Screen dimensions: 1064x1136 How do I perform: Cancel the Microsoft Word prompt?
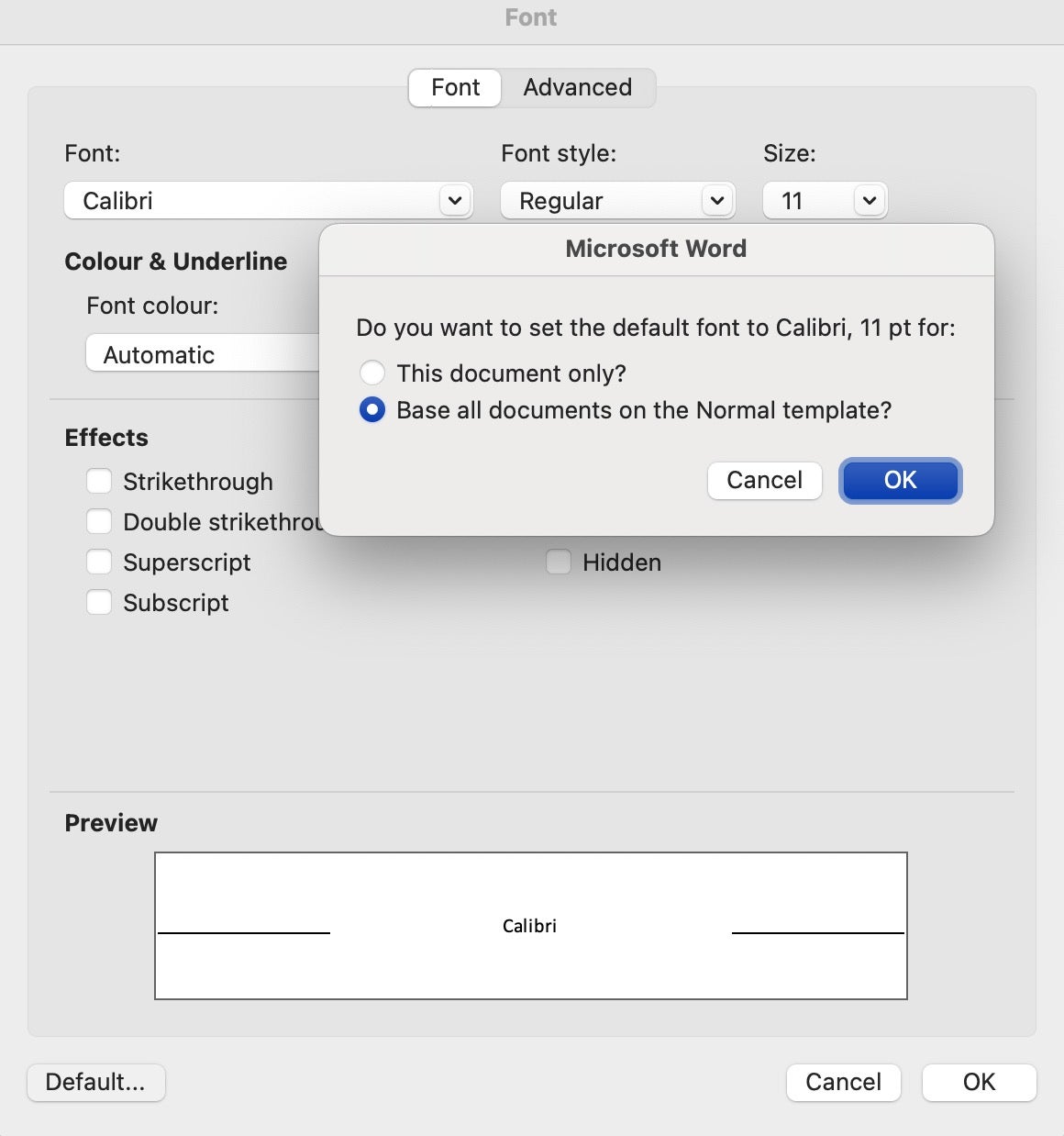[x=764, y=480]
